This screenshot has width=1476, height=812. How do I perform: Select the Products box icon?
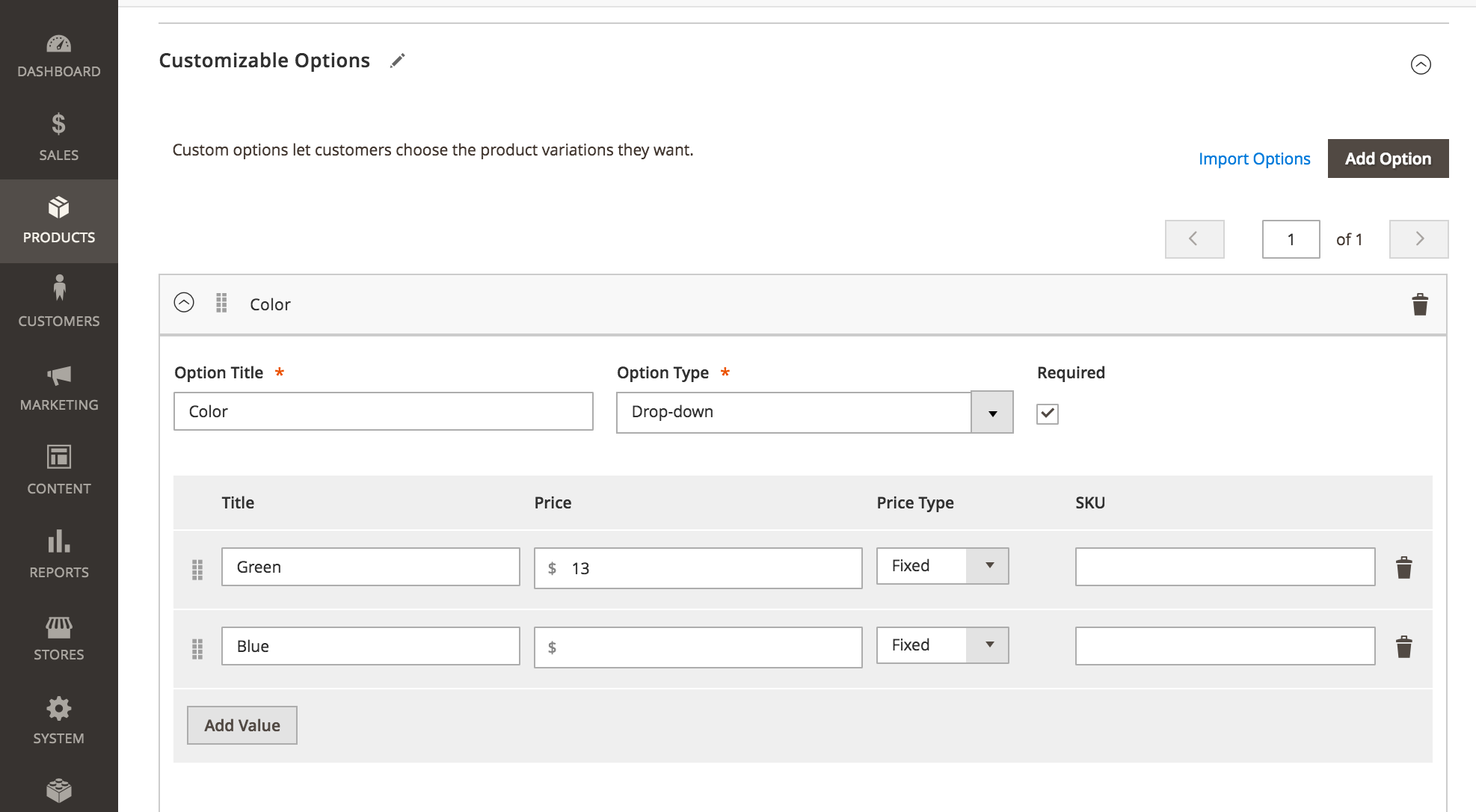pyautogui.click(x=58, y=207)
